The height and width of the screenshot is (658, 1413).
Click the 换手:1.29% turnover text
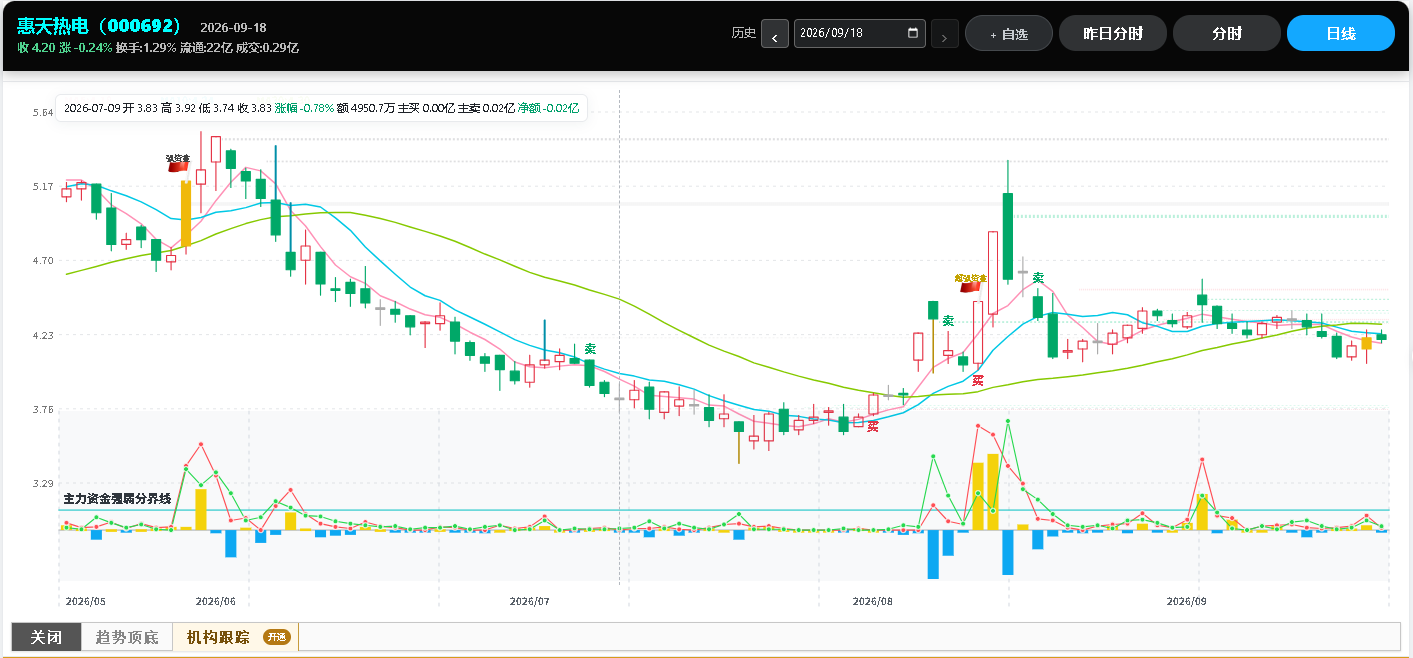pyautogui.click(x=146, y=47)
